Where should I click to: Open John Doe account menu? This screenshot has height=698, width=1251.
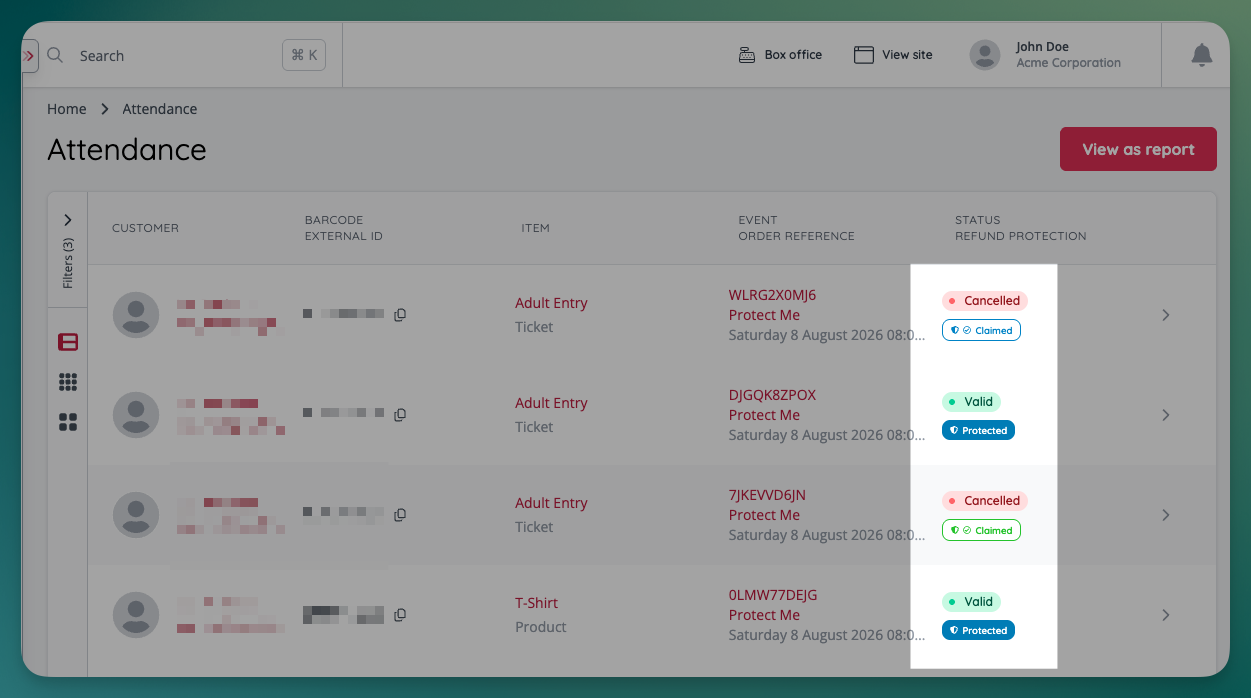[x=1045, y=55]
